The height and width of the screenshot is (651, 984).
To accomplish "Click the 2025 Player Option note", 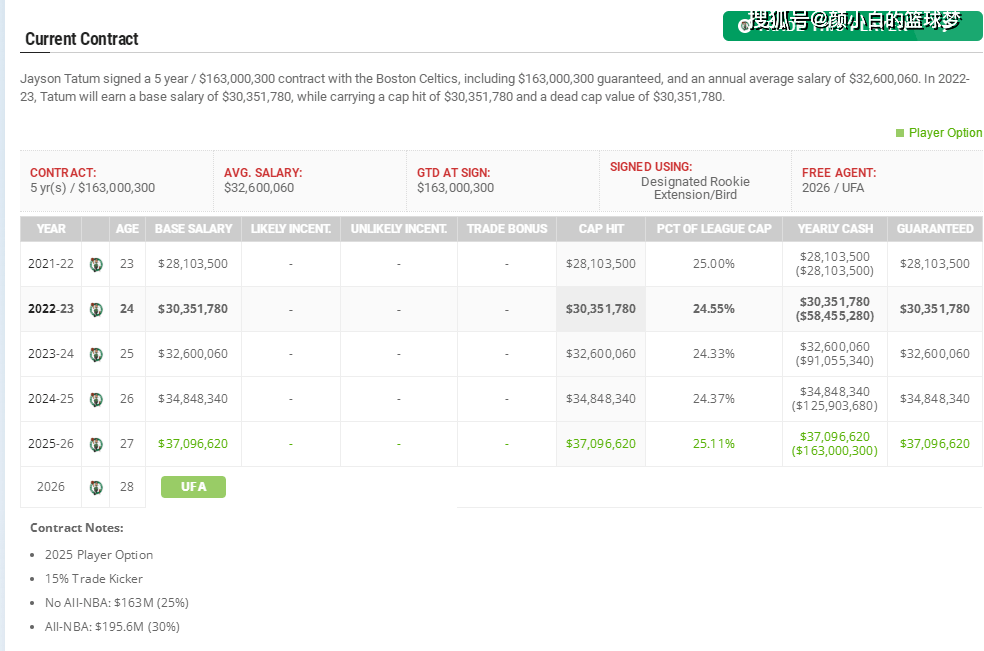I will (x=99, y=555).
